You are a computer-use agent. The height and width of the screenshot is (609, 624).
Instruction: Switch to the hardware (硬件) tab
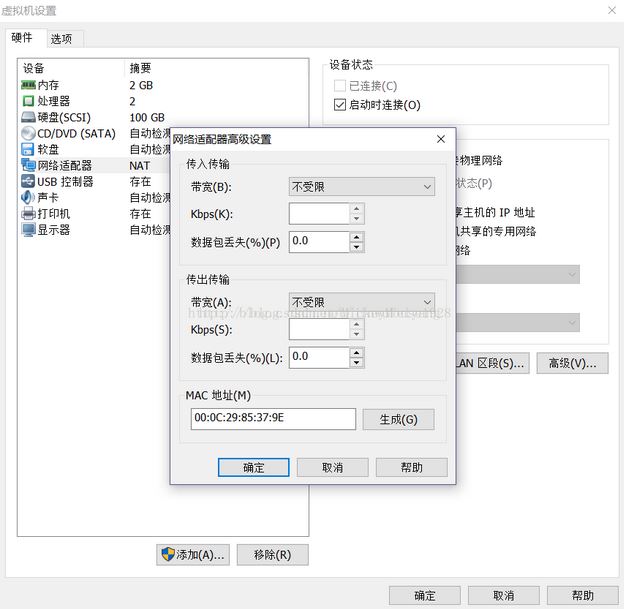pyautogui.click(x=22, y=38)
